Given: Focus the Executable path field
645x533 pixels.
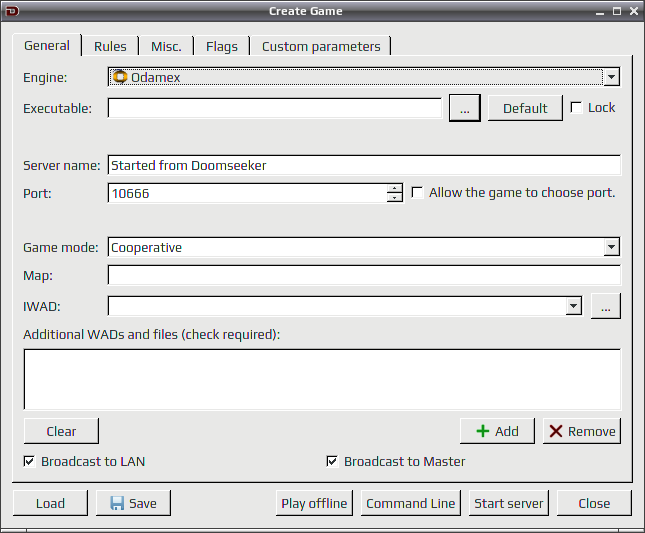Looking at the screenshot, I should 274,108.
